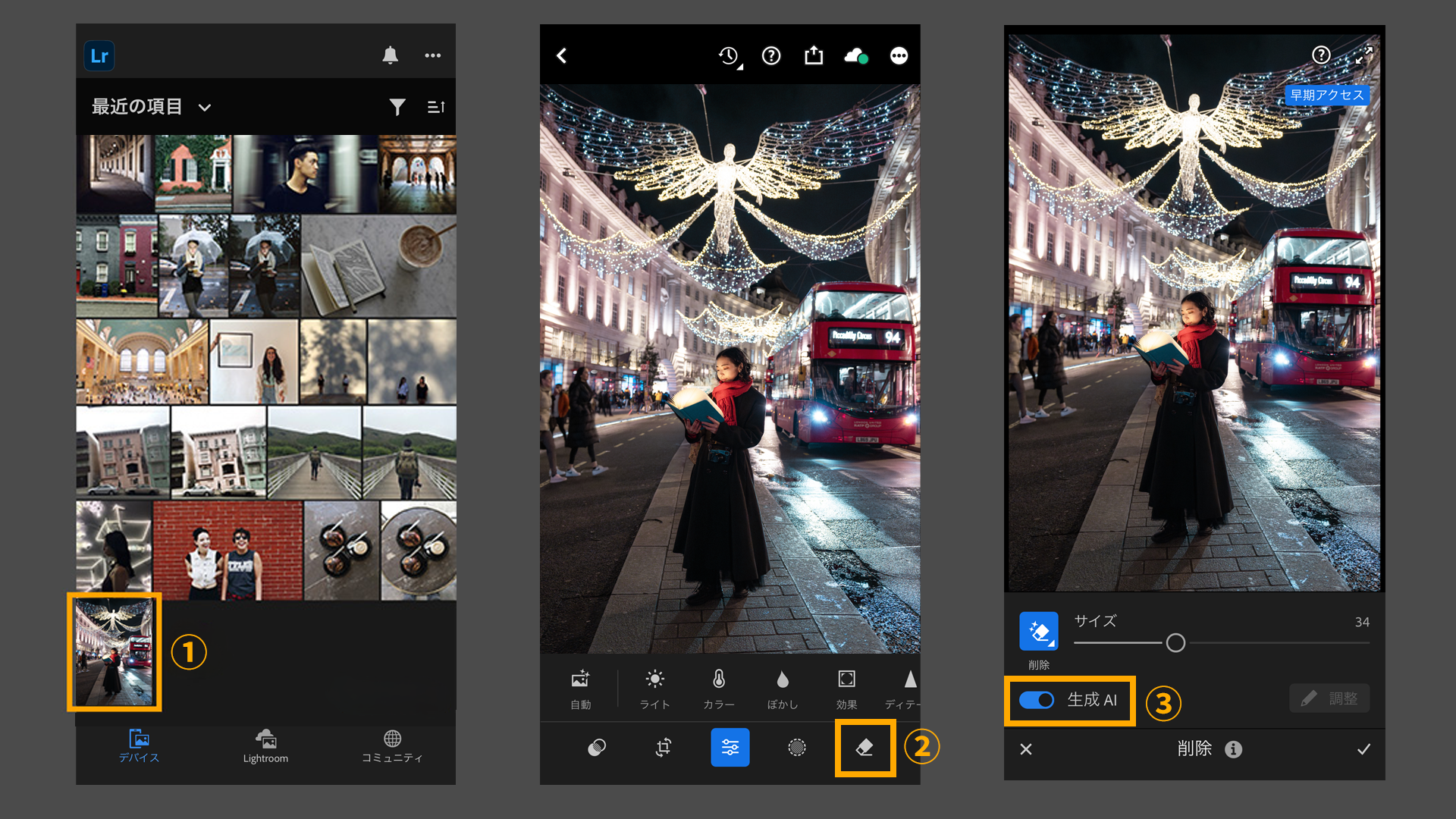This screenshot has width=1456, height=819.
Task: Open version history clock icon
Action: pyautogui.click(x=729, y=55)
